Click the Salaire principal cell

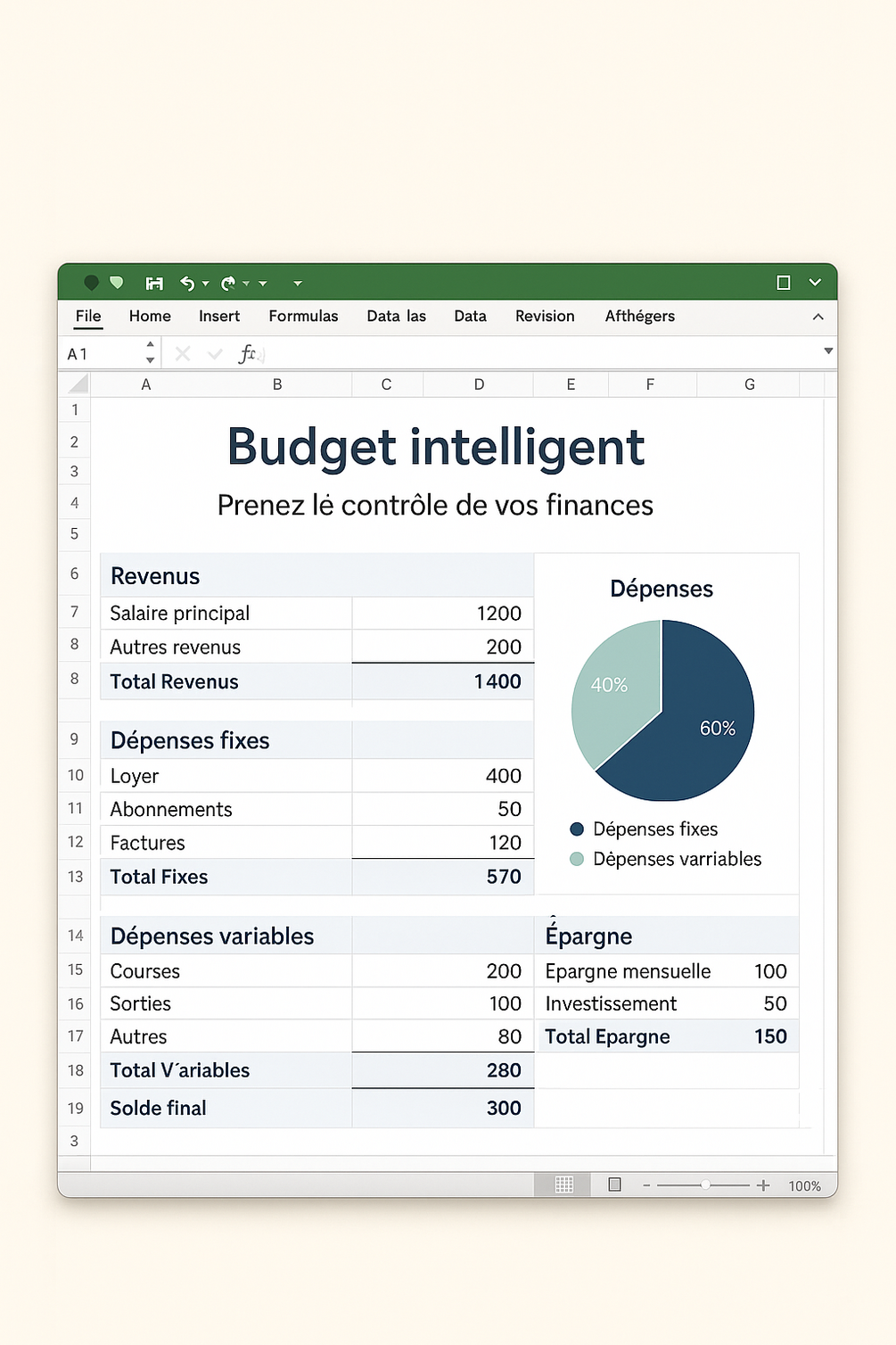point(226,614)
